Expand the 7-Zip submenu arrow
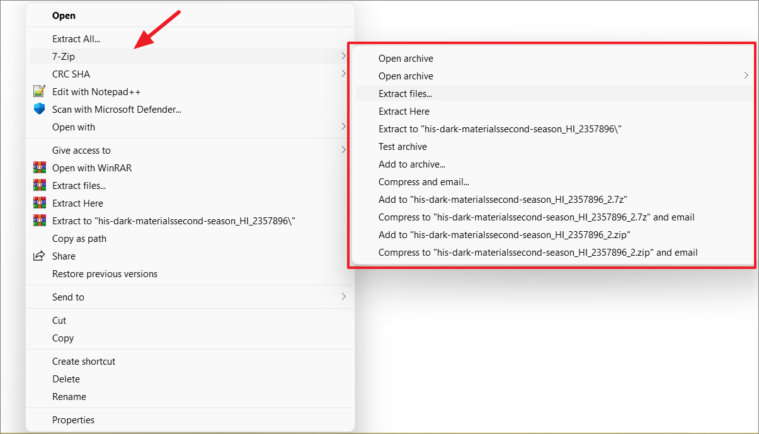The width and height of the screenshot is (759, 434). click(343, 56)
